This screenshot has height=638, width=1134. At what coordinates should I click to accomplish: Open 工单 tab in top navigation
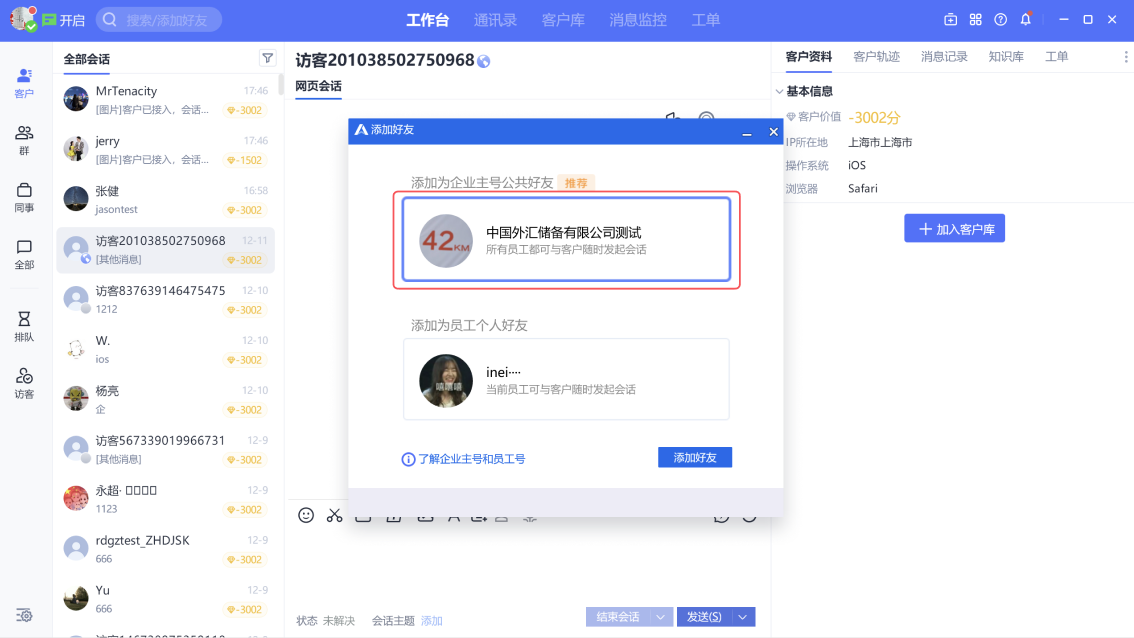tap(706, 20)
